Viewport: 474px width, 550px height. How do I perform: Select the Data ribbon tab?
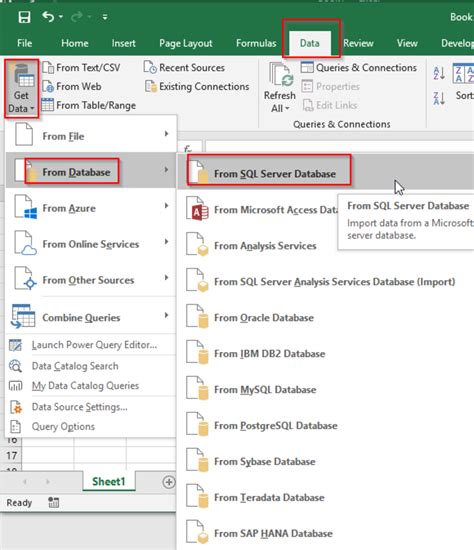[310, 43]
